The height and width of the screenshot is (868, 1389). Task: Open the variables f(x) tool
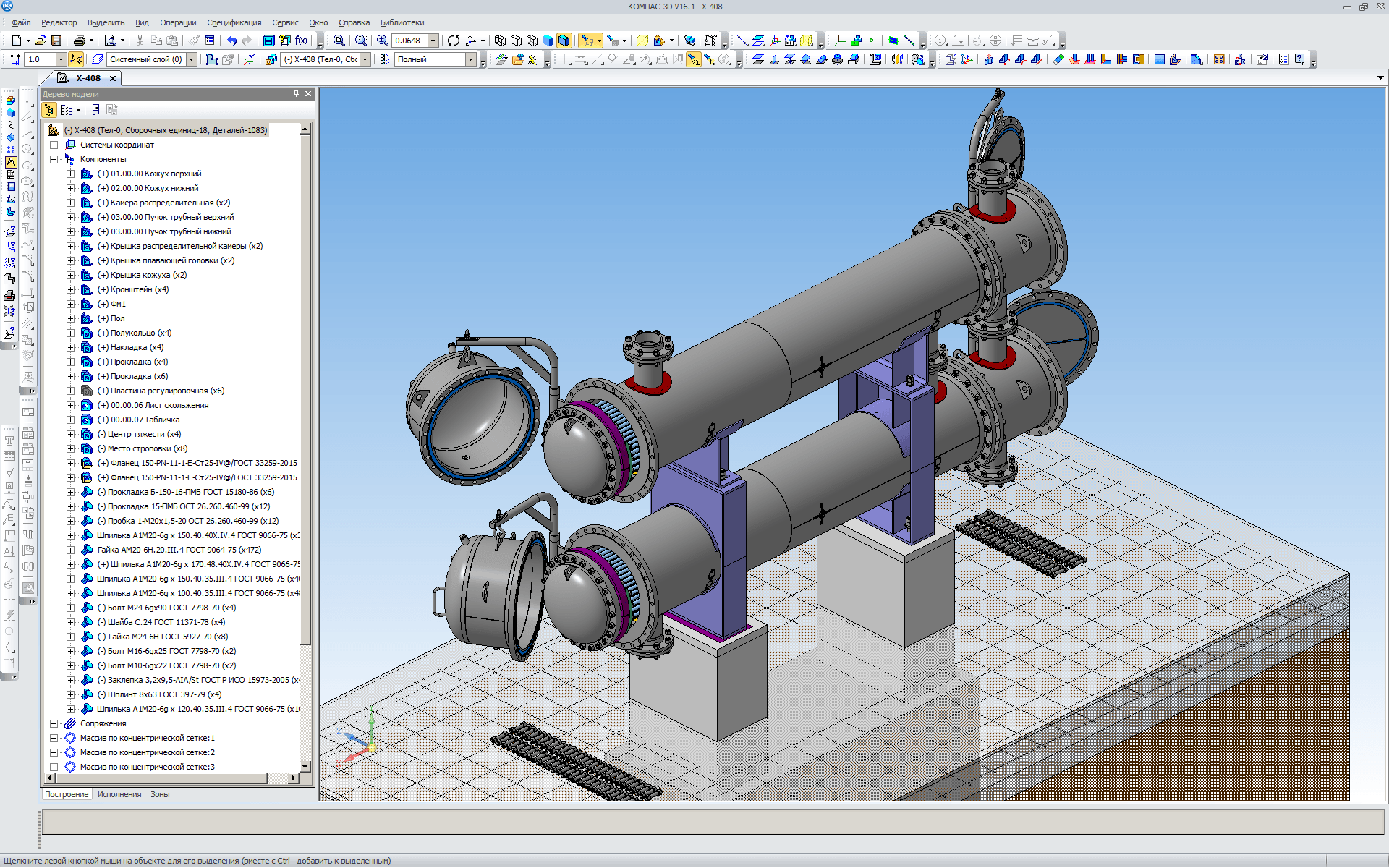pos(301,41)
